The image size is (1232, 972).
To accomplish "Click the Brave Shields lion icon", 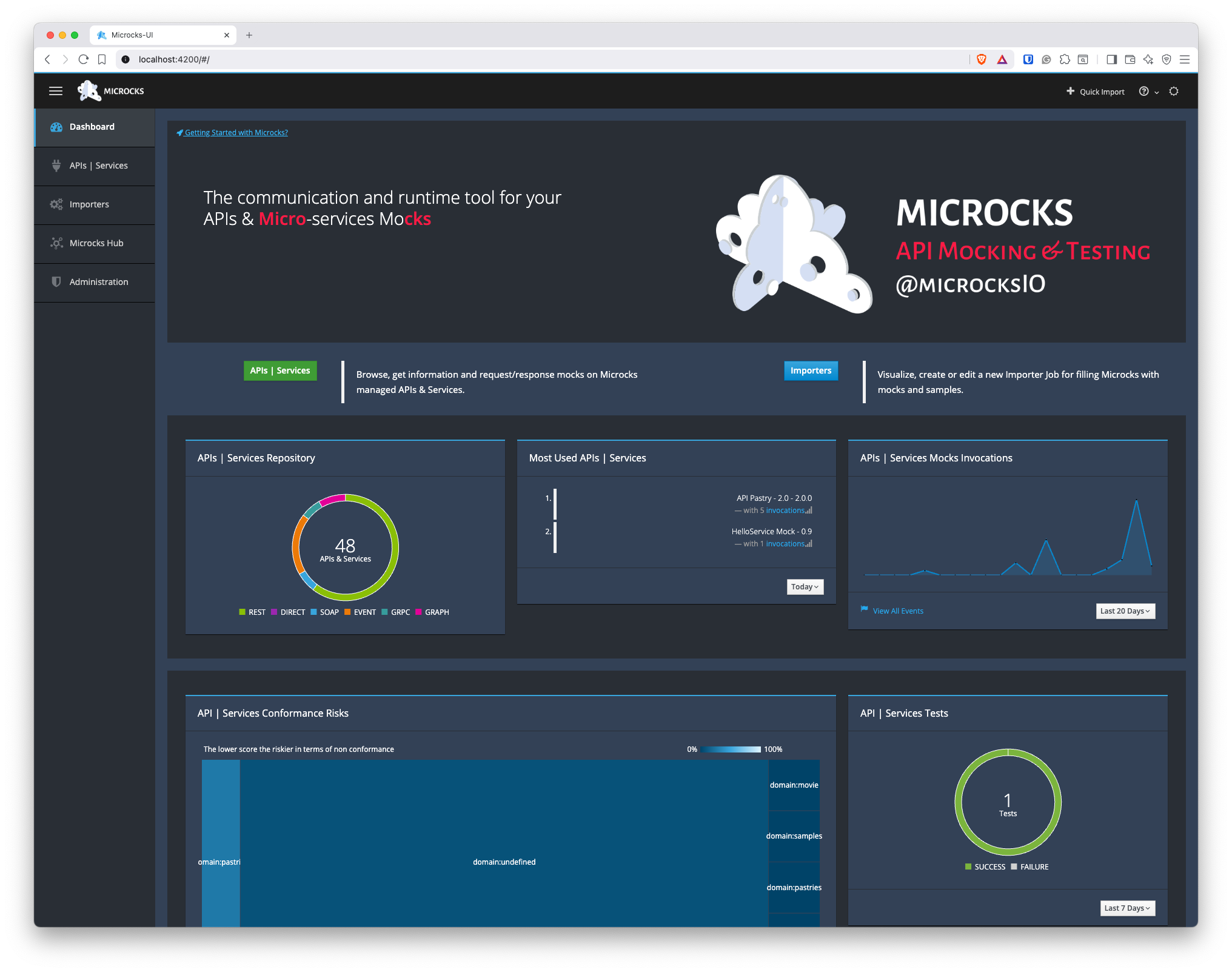I will (x=982, y=59).
